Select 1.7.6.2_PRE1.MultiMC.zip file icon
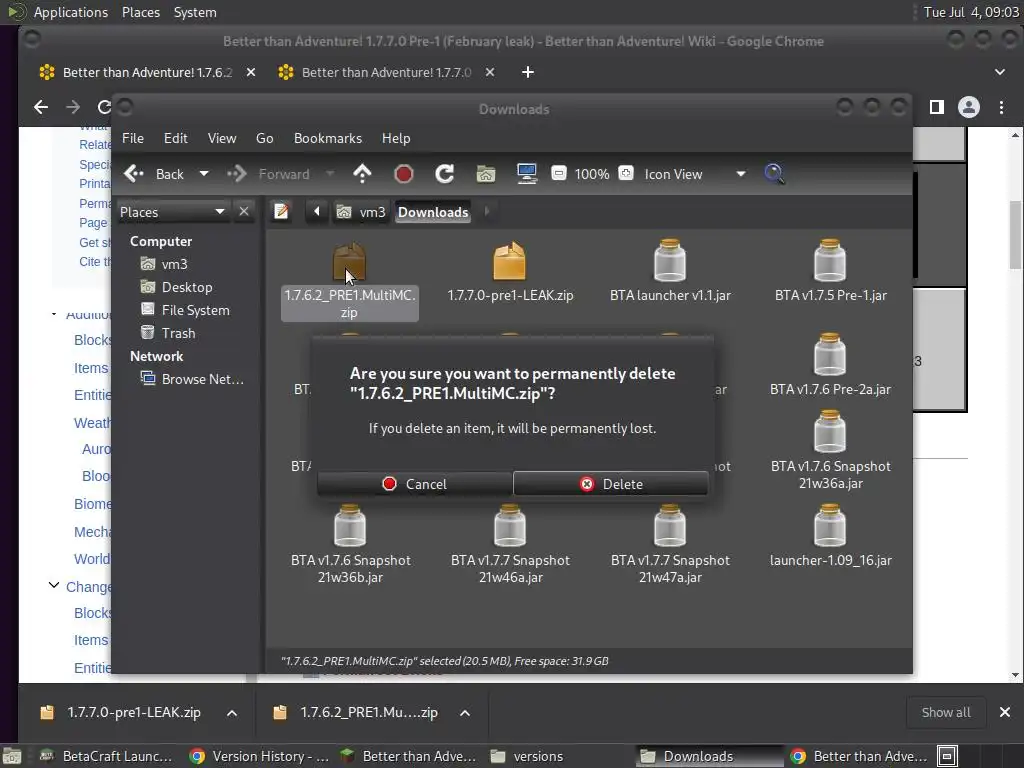Screen dimensions: 1024x768 point(349,262)
